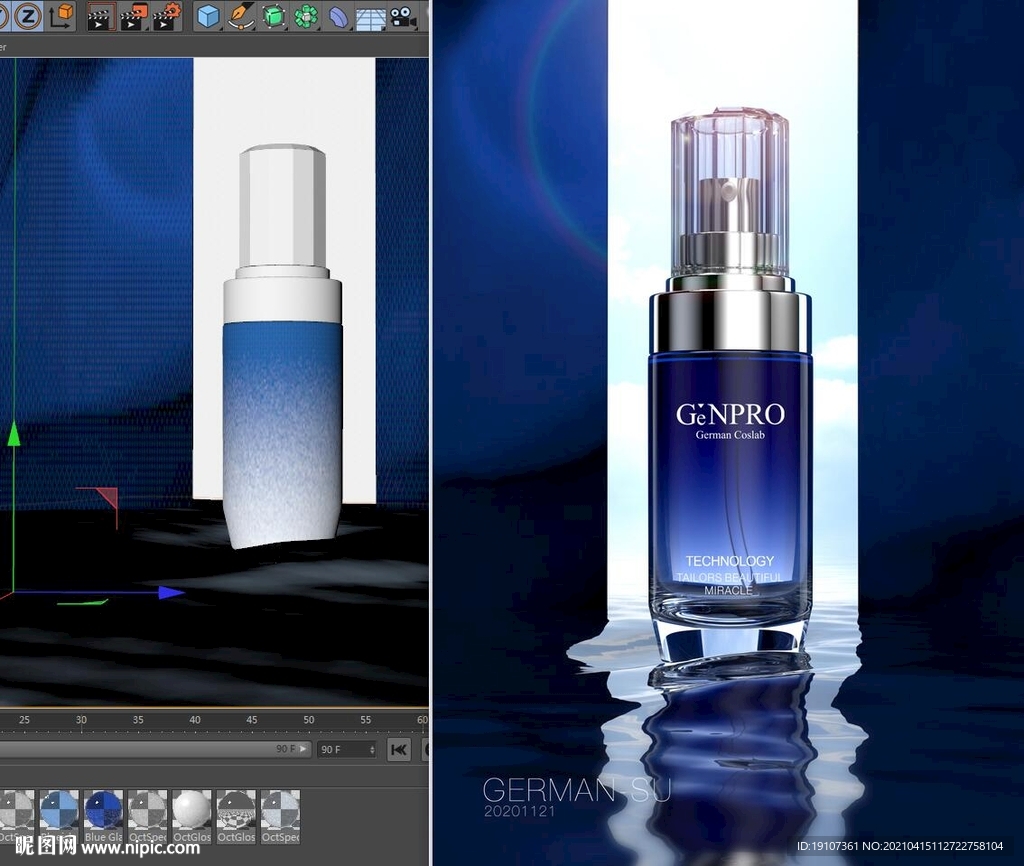
Task: Click the stepper arrows on the 90 F field
Action: coord(372,749)
